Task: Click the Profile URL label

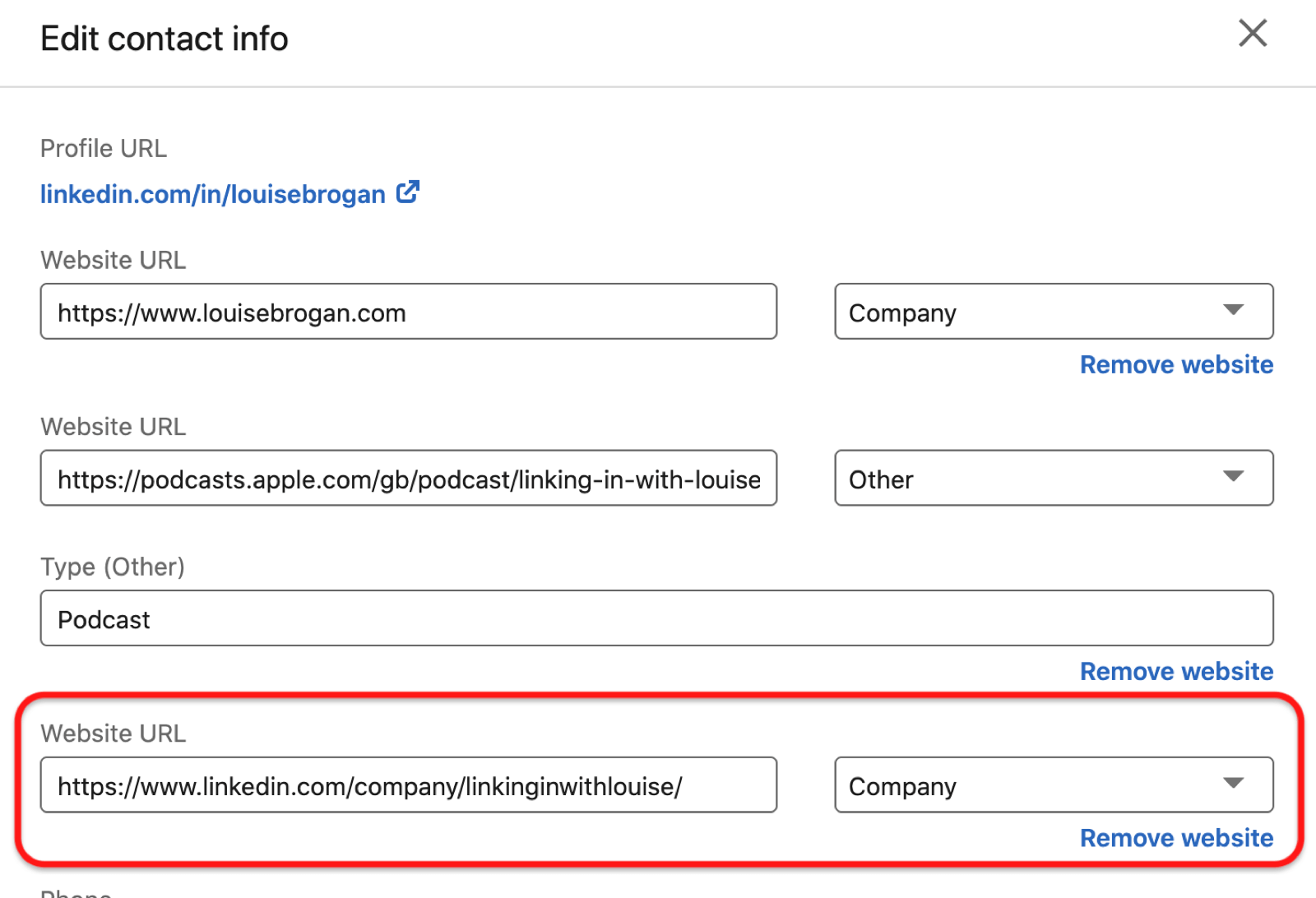Action: click(x=103, y=148)
